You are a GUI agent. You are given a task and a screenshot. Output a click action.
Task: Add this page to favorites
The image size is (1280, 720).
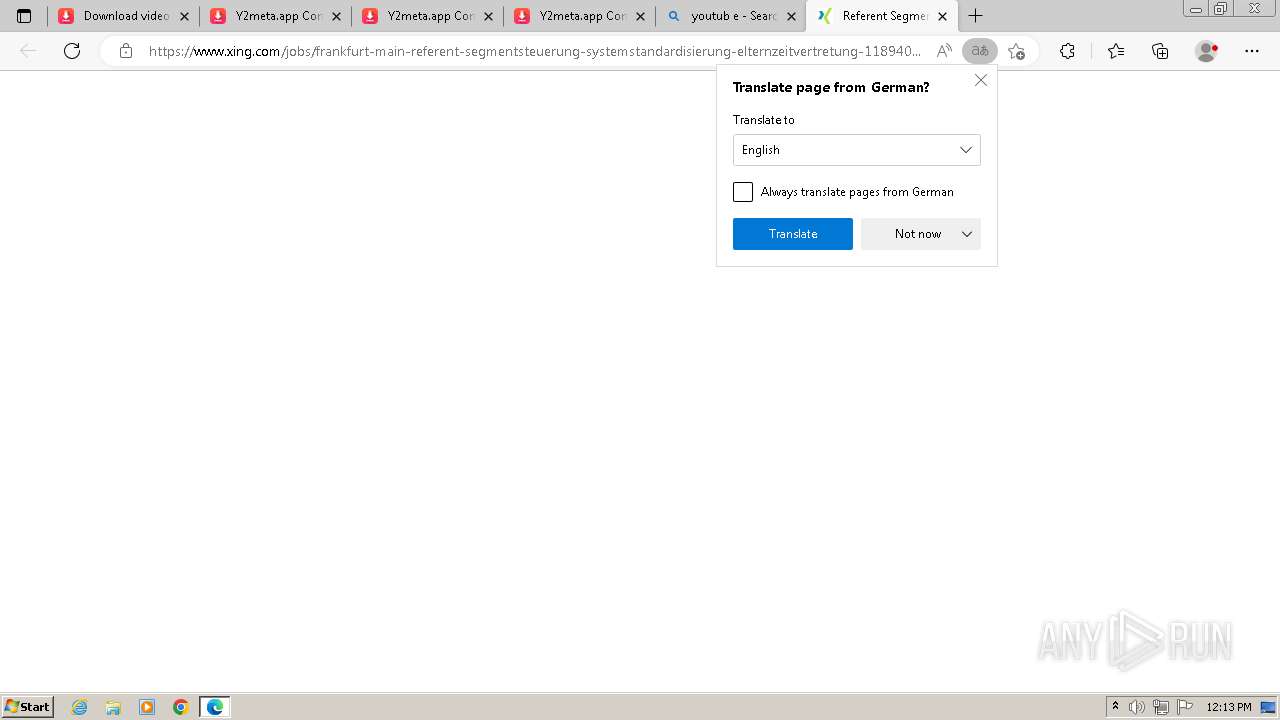pyautogui.click(x=1017, y=51)
